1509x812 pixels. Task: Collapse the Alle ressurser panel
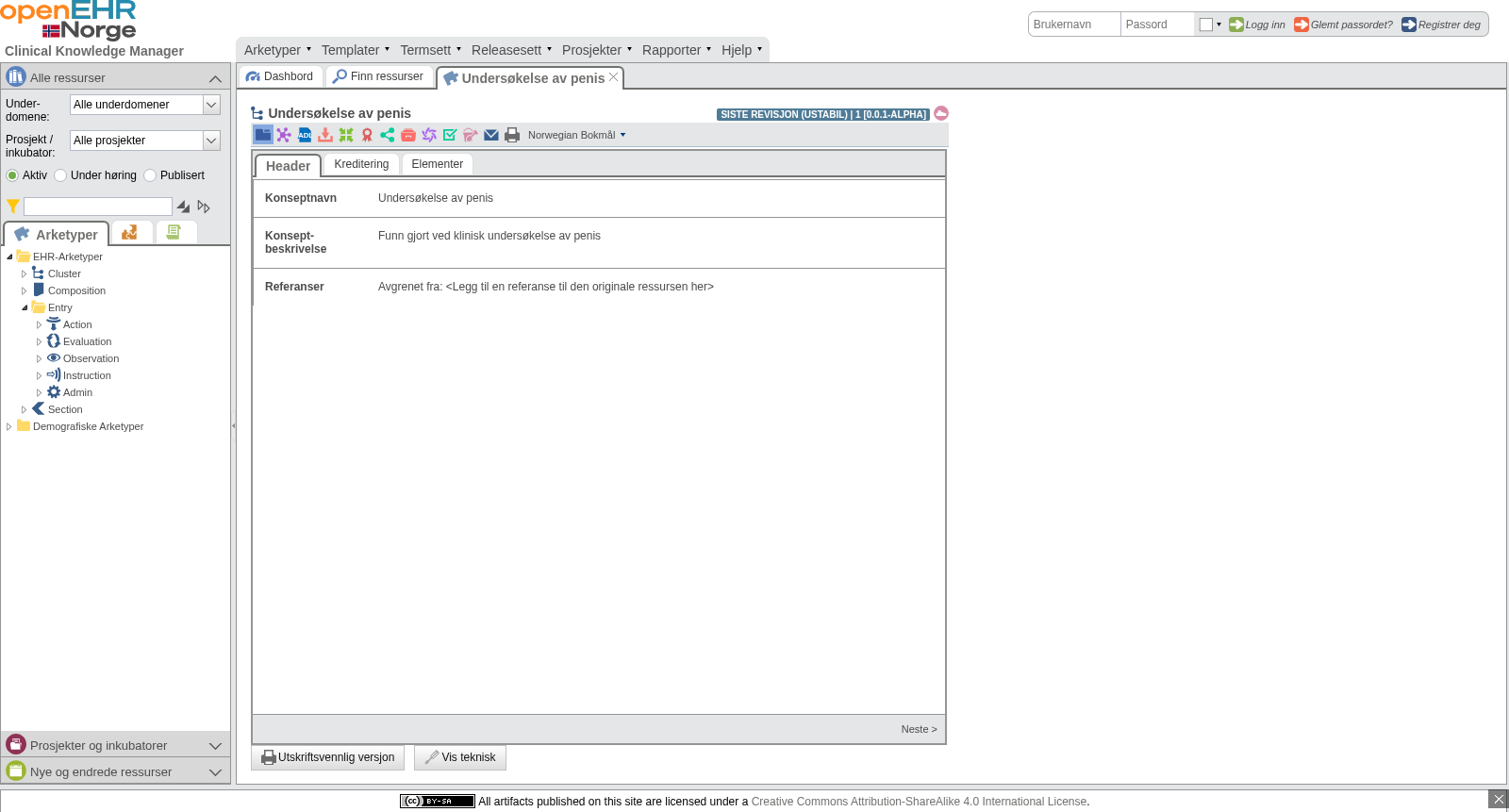pos(215,78)
